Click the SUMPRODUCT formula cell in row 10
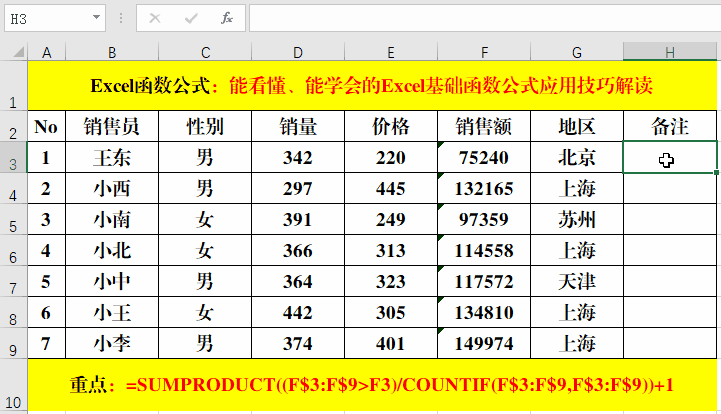Image resolution: width=721 pixels, height=414 pixels. click(x=372, y=385)
